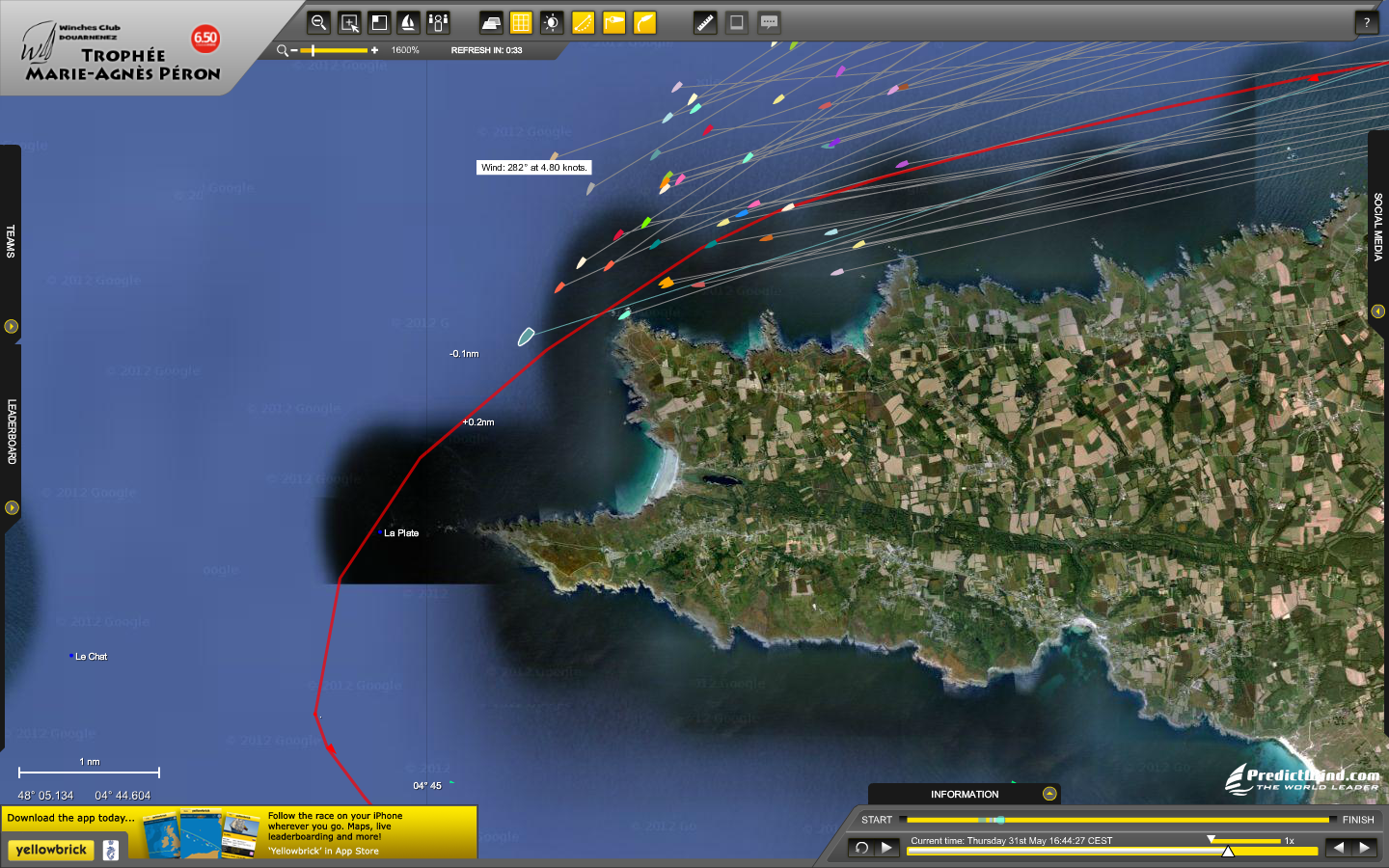This screenshot has height=868, width=1389.
Task: Toggle the boat tracks overlay
Action: (644, 22)
